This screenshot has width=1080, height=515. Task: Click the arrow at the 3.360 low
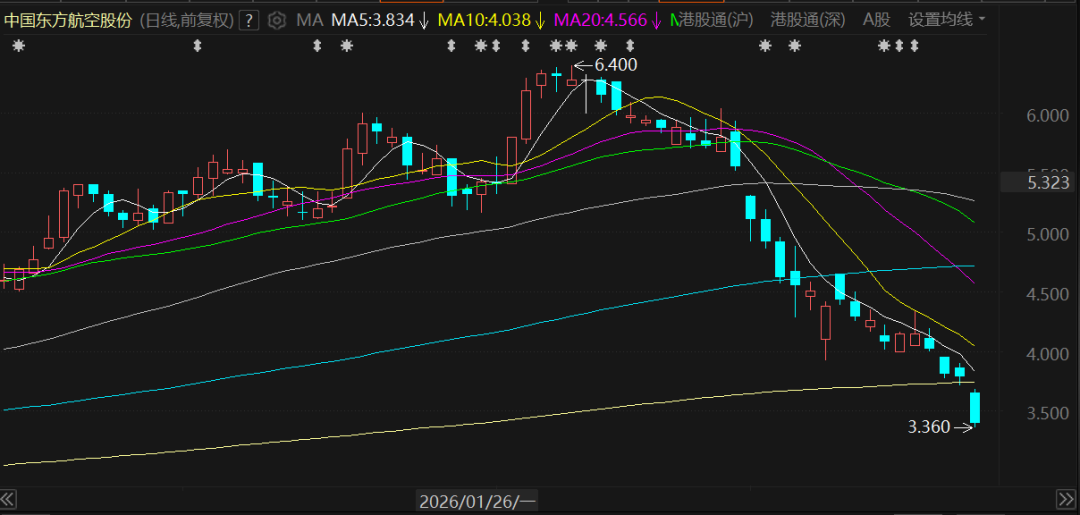coord(963,427)
